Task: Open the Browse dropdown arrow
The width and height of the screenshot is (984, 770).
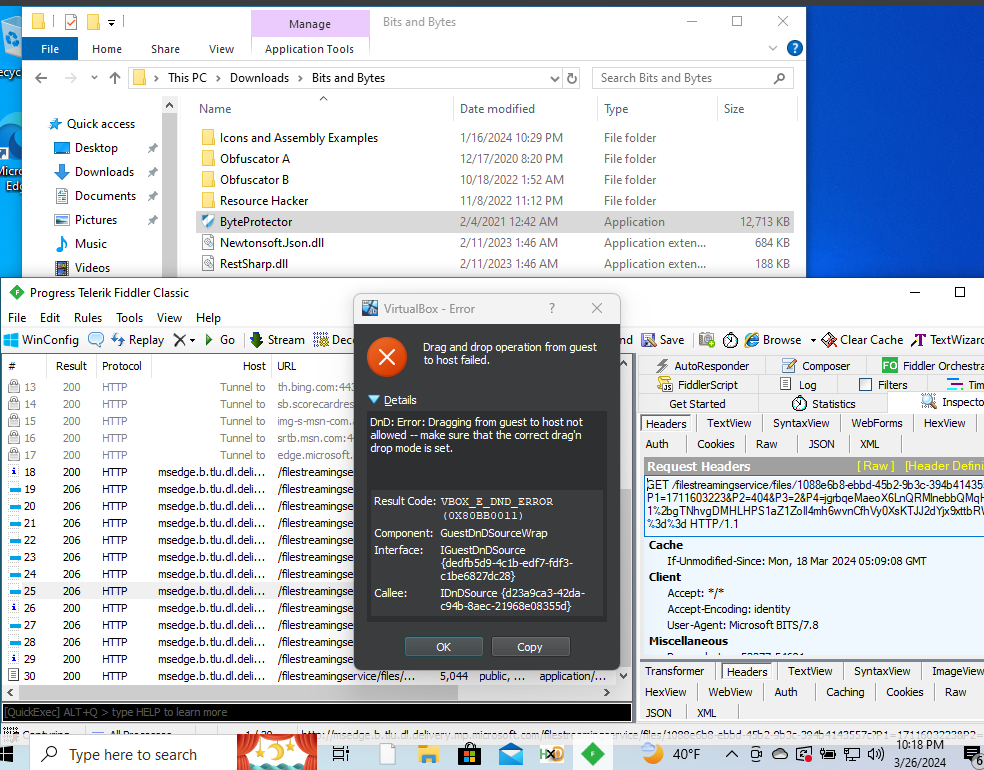Action: click(813, 340)
